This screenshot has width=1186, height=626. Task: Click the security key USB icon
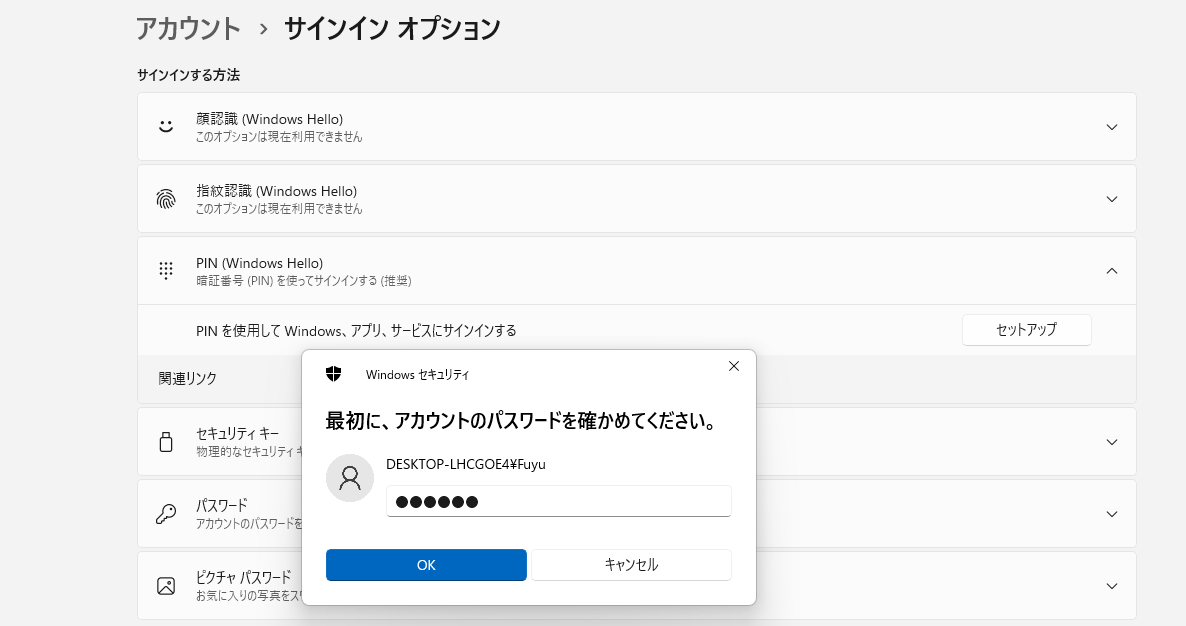point(166,442)
